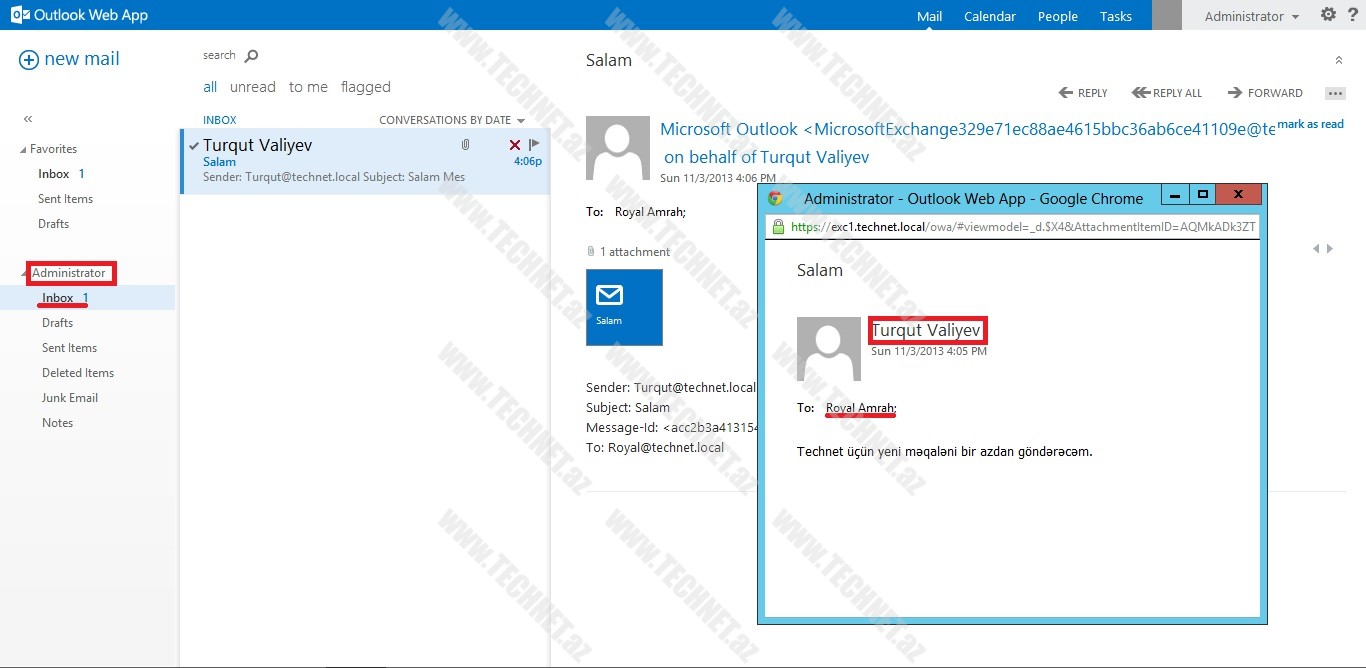Switch to the People tab
This screenshot has height=668, width=1366.
(1057, 16)
